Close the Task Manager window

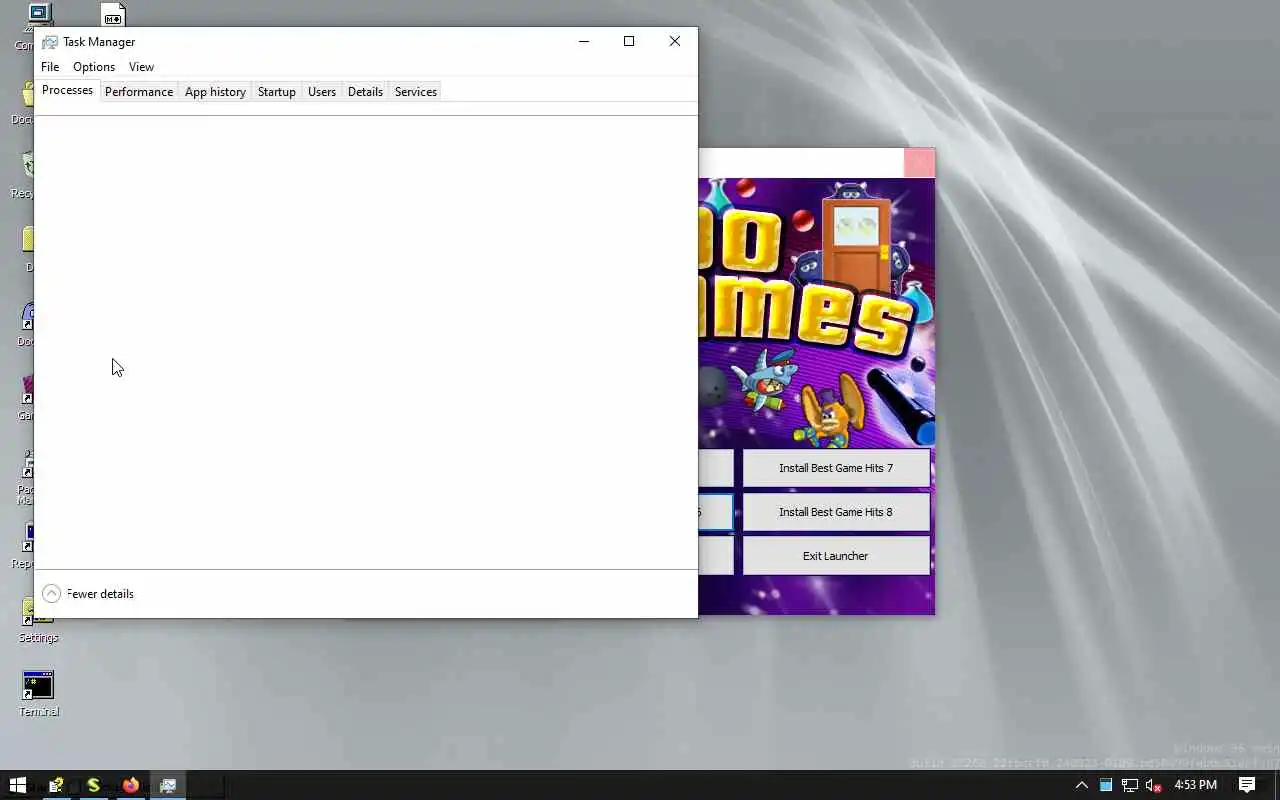675,41
